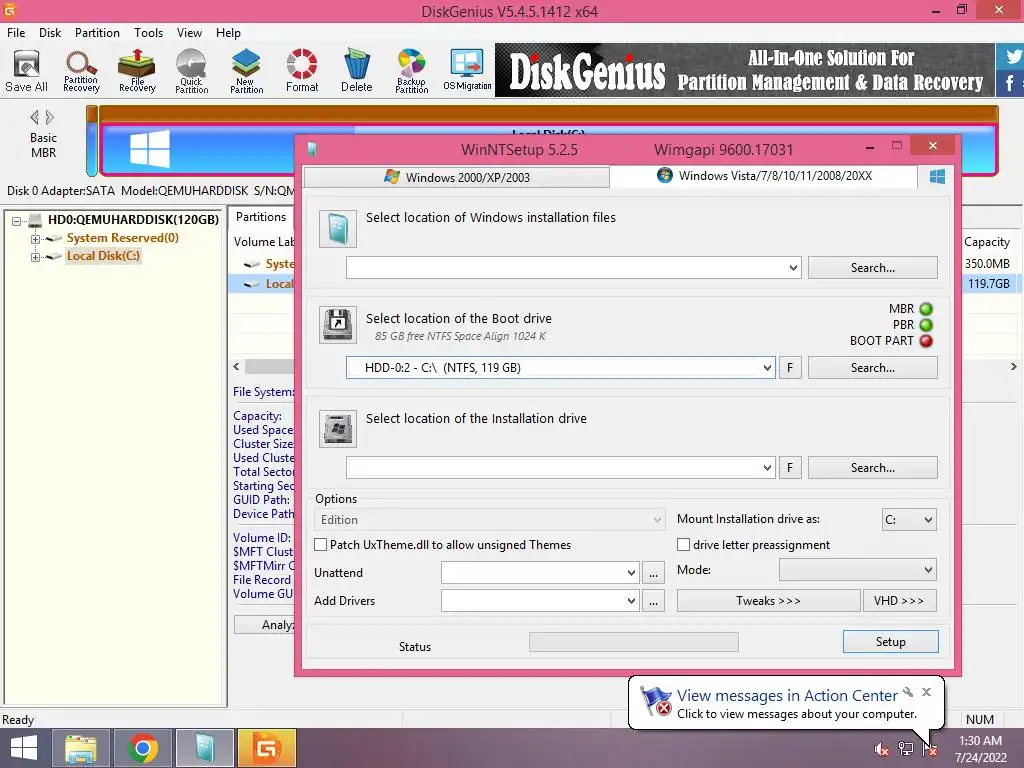
Task: Open Chrome from the taskbar
Action: [x=143, y=748]
